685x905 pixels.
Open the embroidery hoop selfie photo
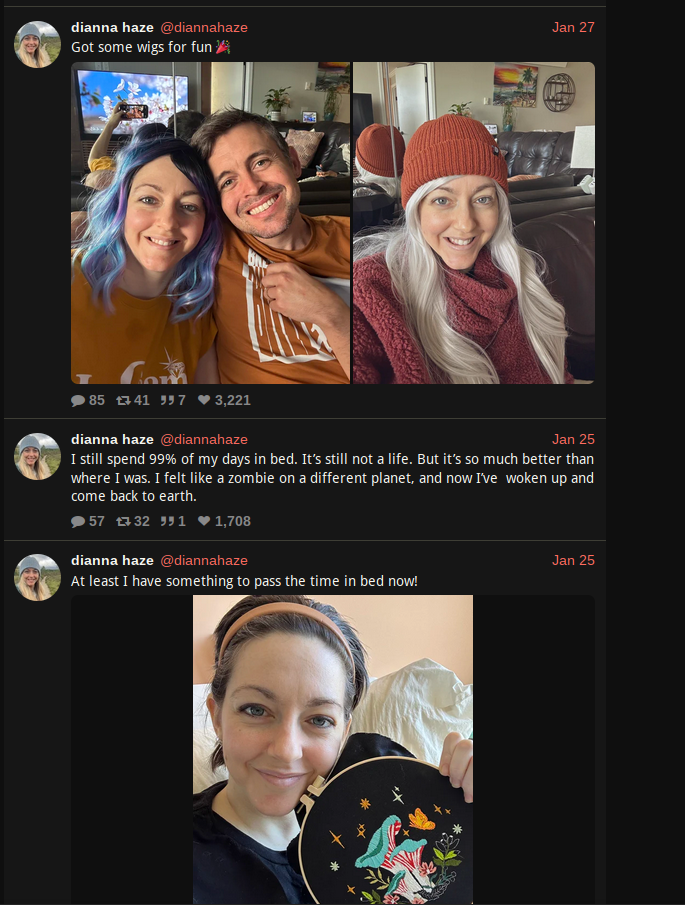[333, 750]
